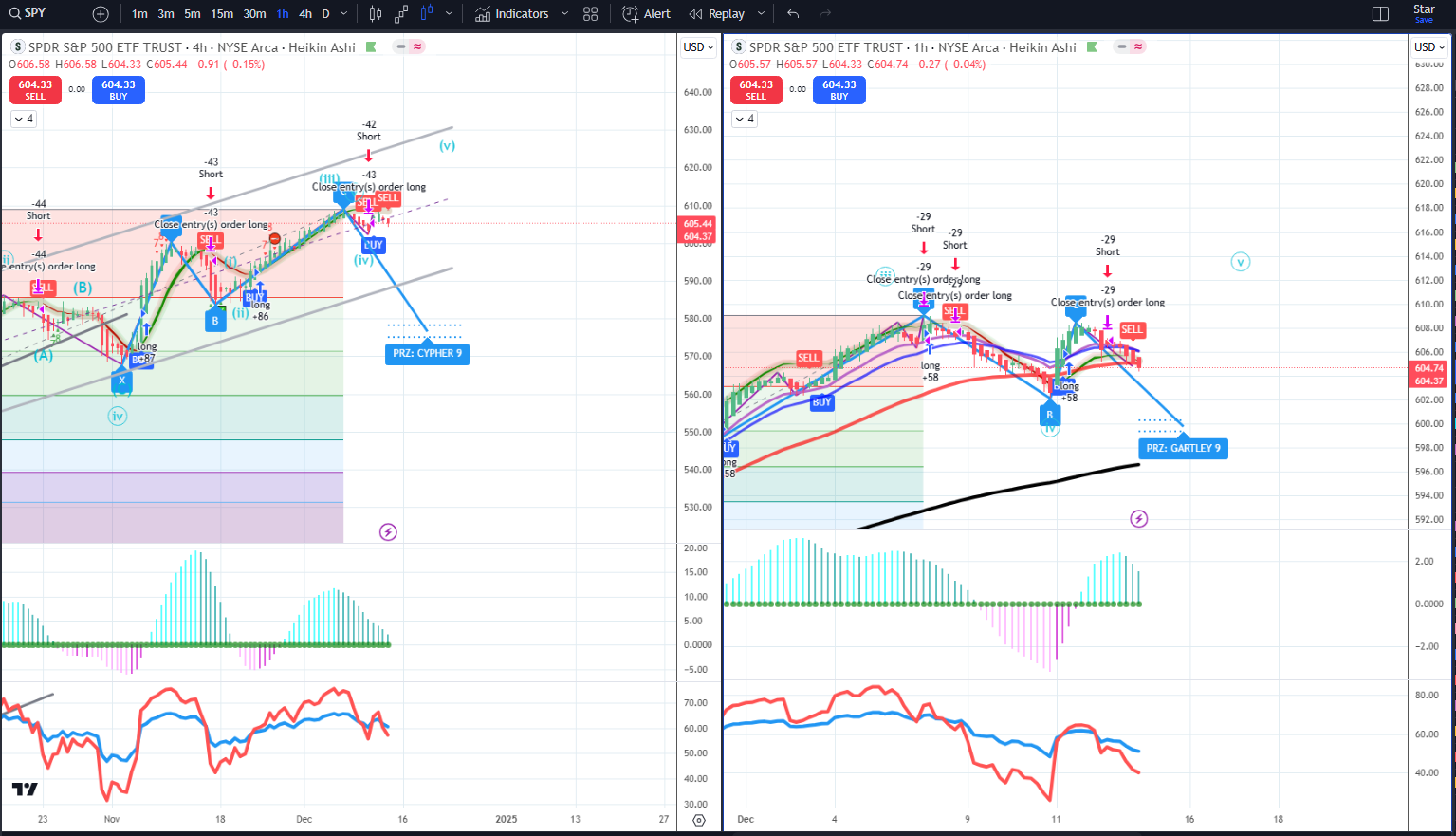Screen dimensions: 1456x836
Task: Open indicator templates grid icon
Action: point(591,14)
